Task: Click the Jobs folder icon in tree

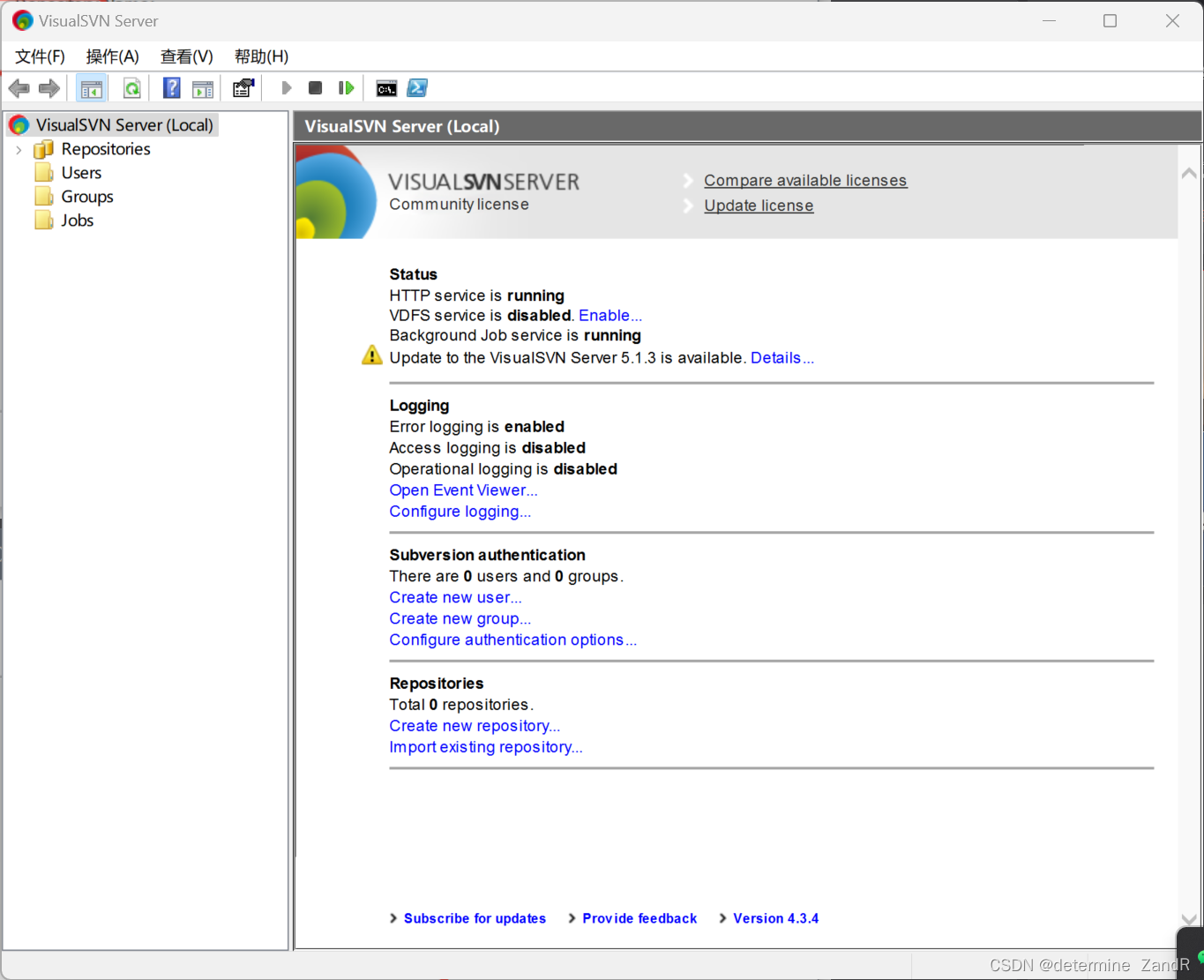Action: point(44,221)
